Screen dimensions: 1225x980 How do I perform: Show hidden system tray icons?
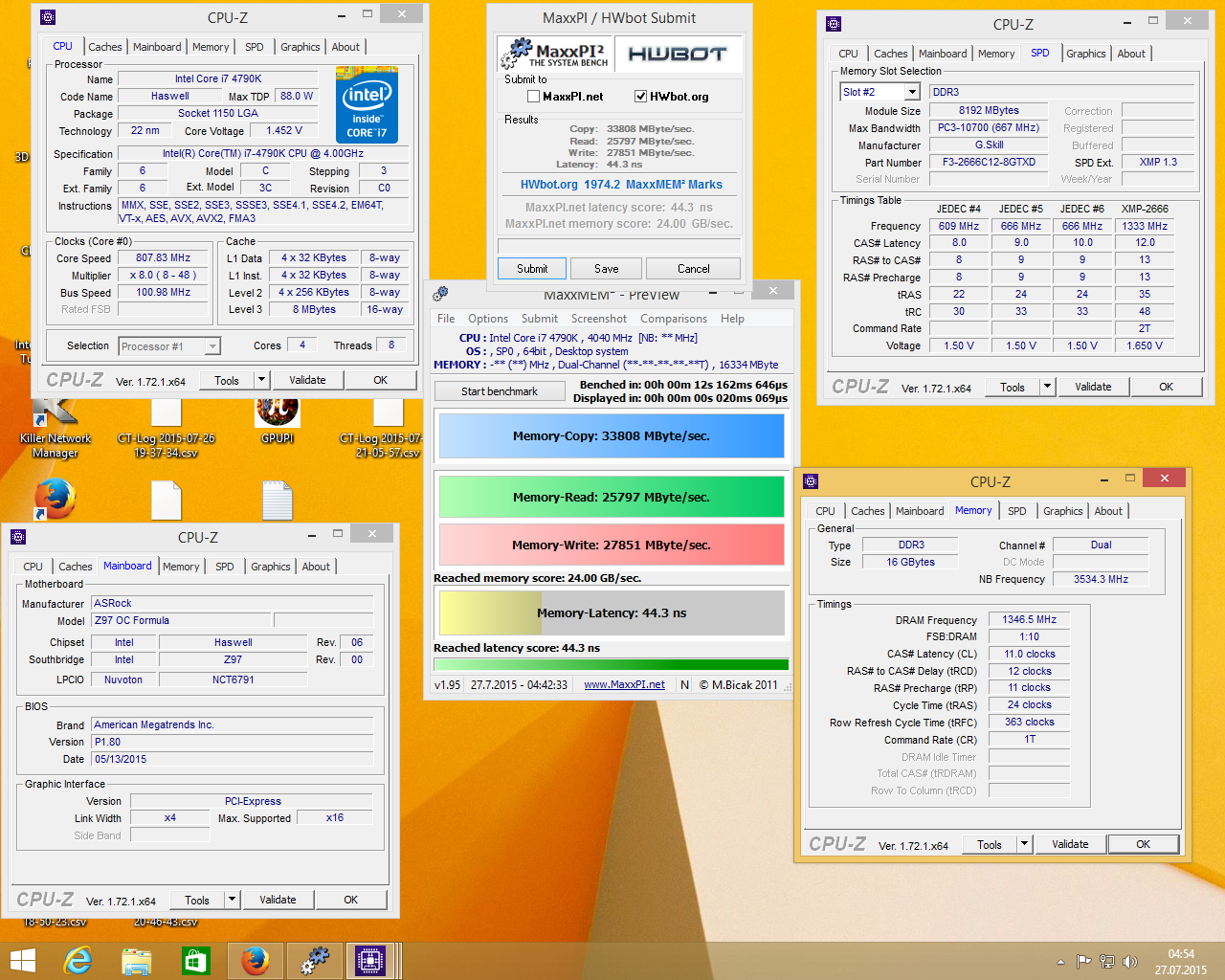point(1060,961)
